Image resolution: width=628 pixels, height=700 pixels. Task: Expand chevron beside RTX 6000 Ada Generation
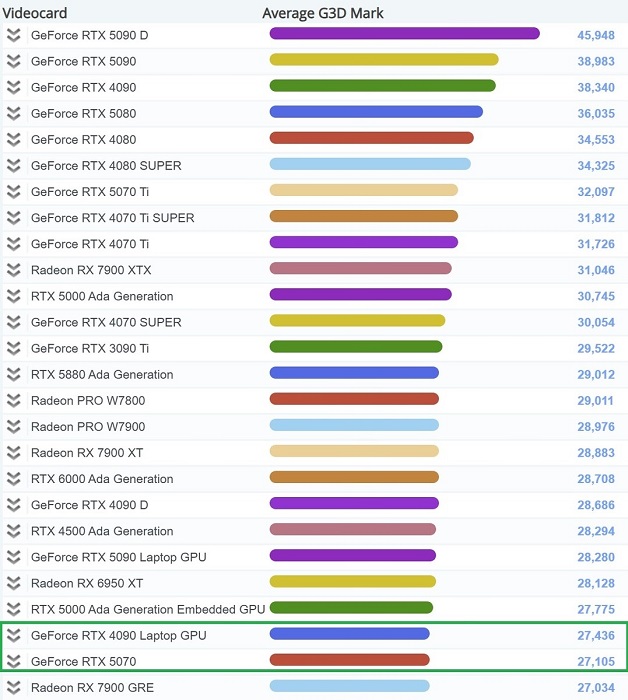pyautogui.click(x=14, y=479)
